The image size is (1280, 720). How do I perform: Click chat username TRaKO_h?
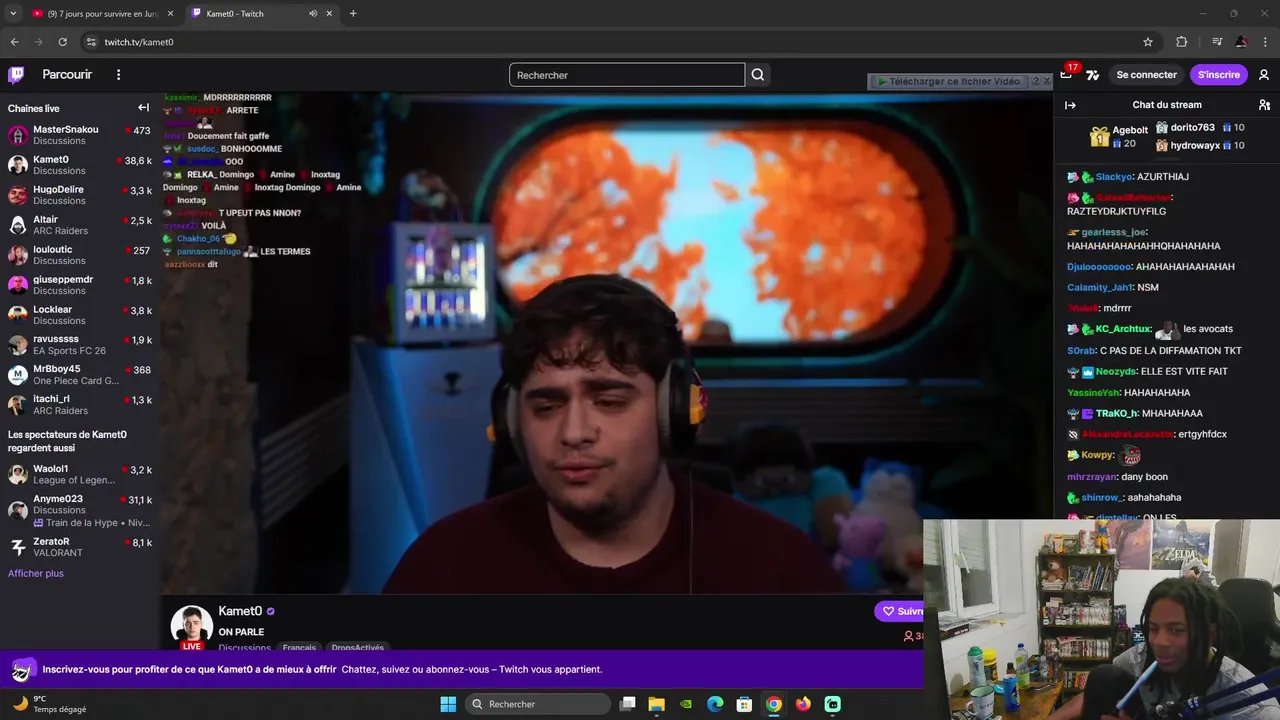(x=1116, y=414)
